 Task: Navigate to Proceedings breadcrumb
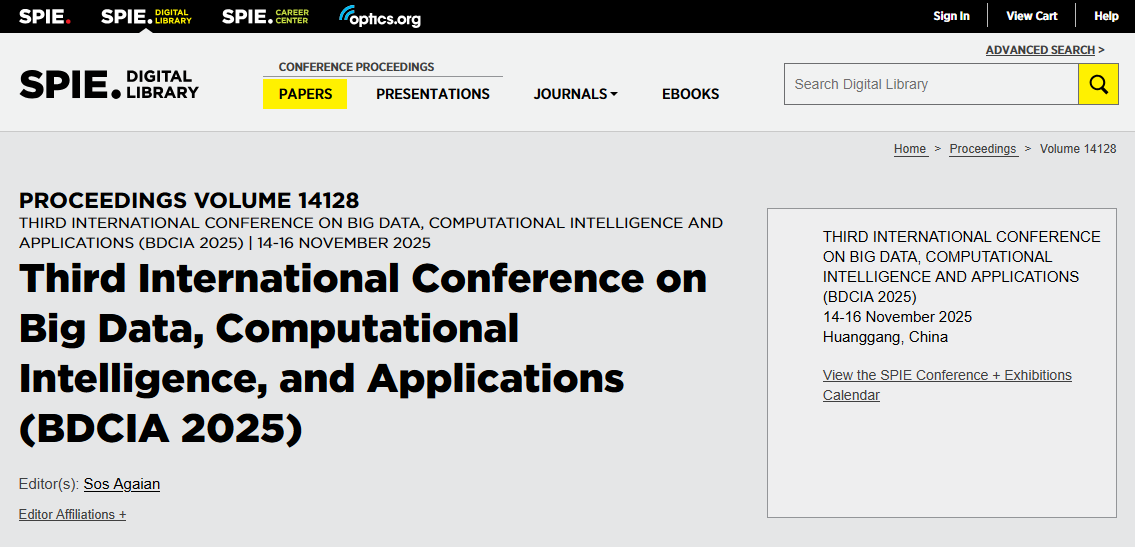tap(983, 149)
